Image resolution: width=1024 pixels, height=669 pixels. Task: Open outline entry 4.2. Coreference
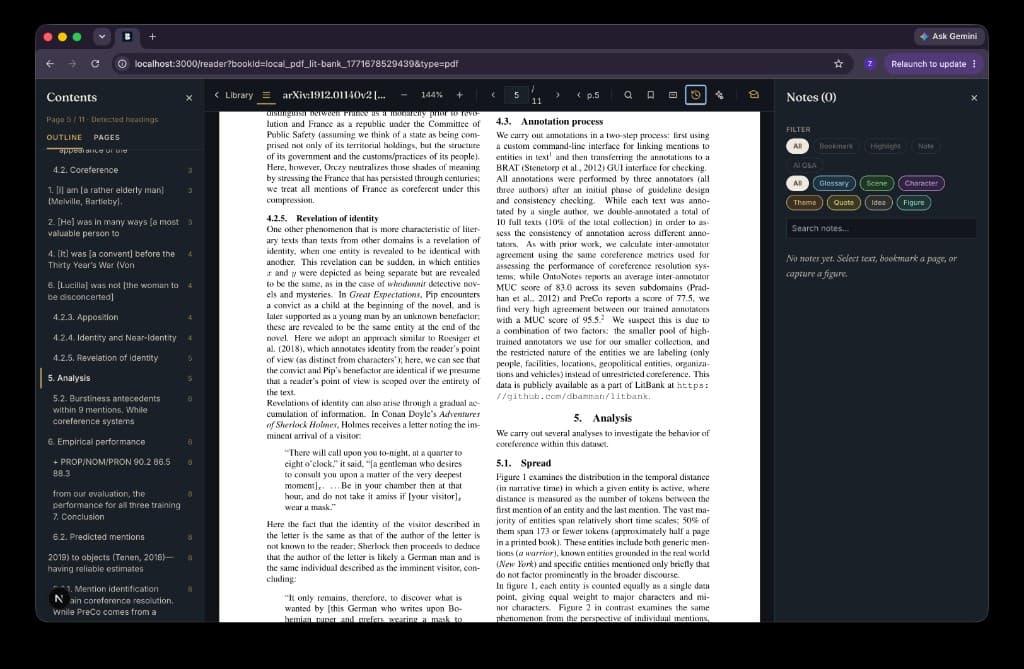tap(120, 170)
